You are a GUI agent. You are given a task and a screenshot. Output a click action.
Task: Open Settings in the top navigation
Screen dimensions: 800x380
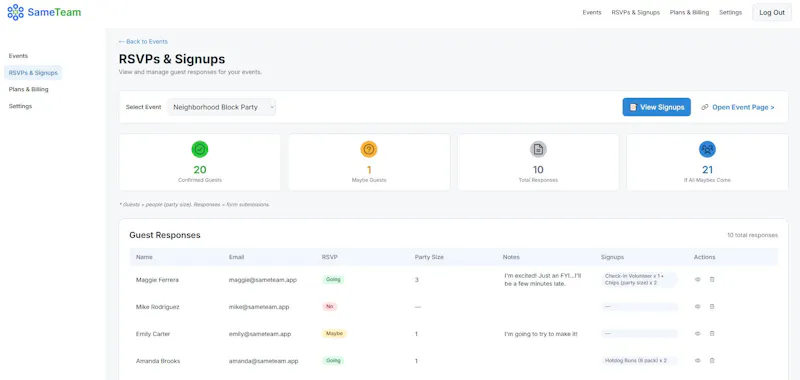pyautogui.click(x=731, y=13)
